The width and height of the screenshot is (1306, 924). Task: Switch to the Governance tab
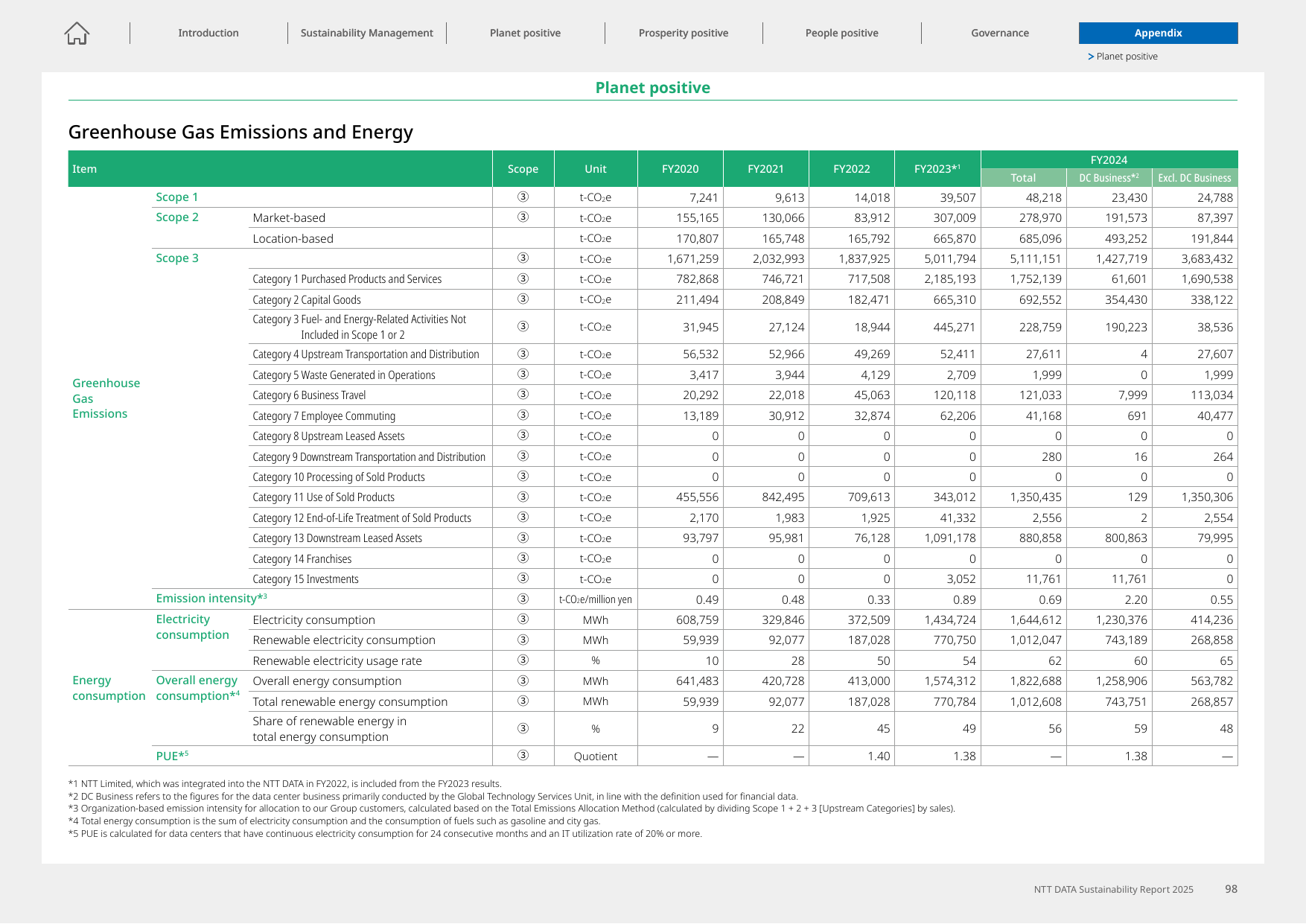(1000, 33)
